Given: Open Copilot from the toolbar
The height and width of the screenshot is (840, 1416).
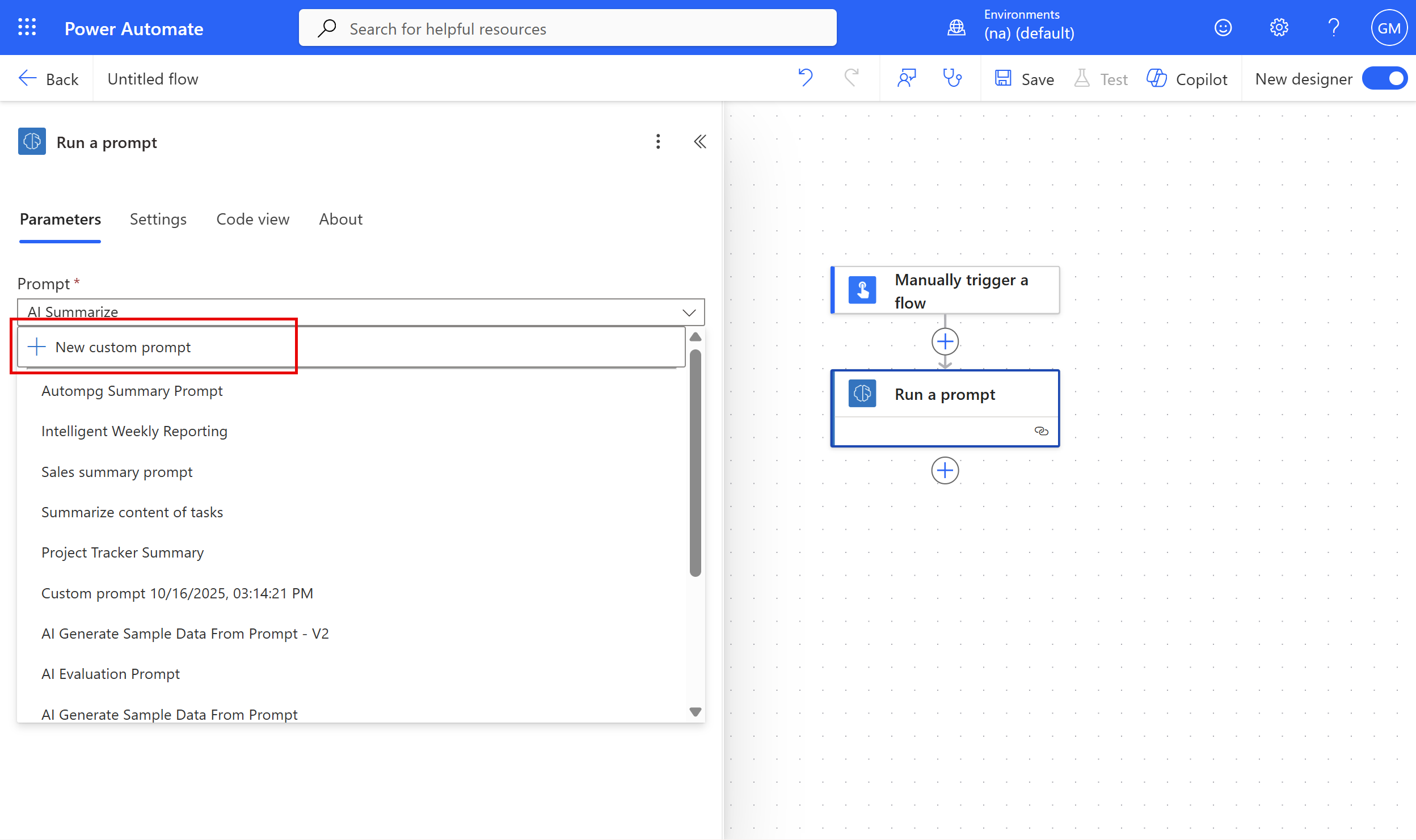Looking at the screenshot, I should tap(1187, 79).
